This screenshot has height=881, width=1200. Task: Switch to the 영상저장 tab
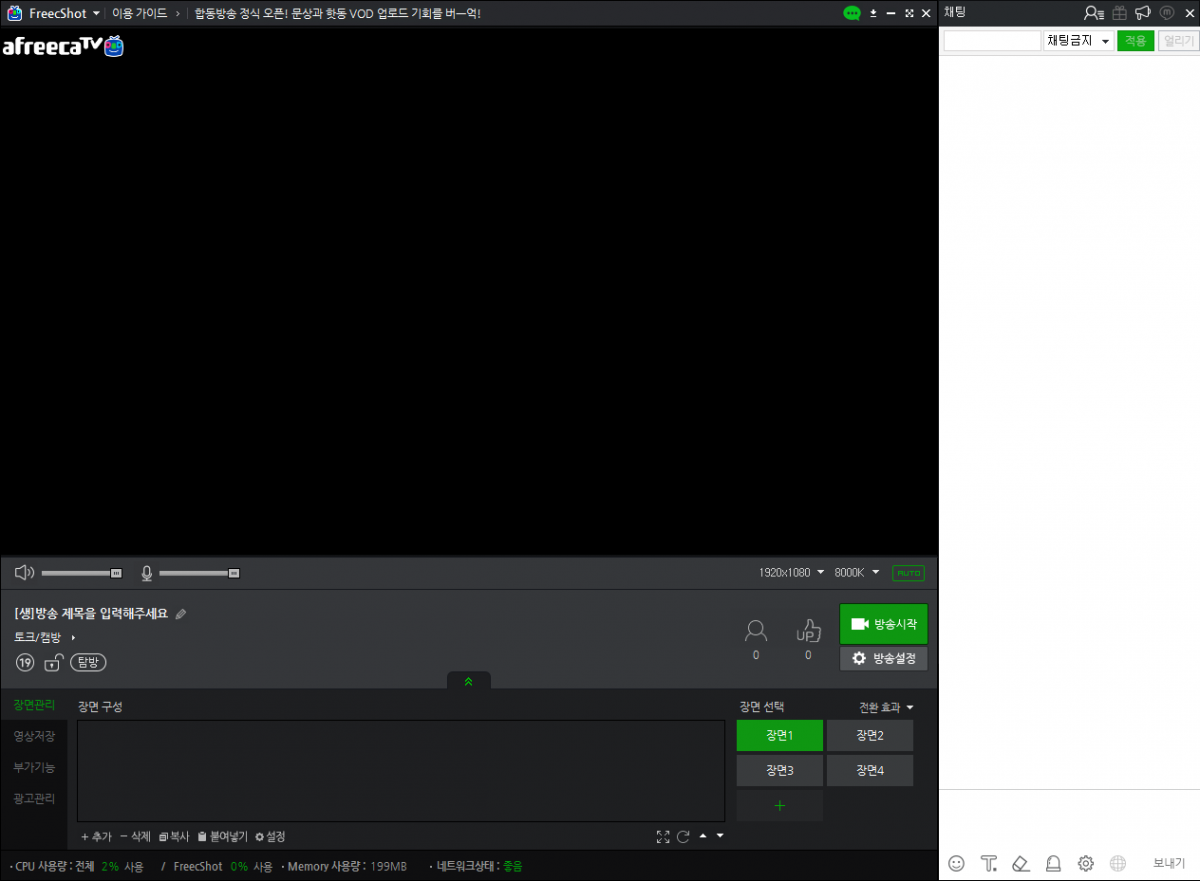pyautogui.click(x=34, y=736)
